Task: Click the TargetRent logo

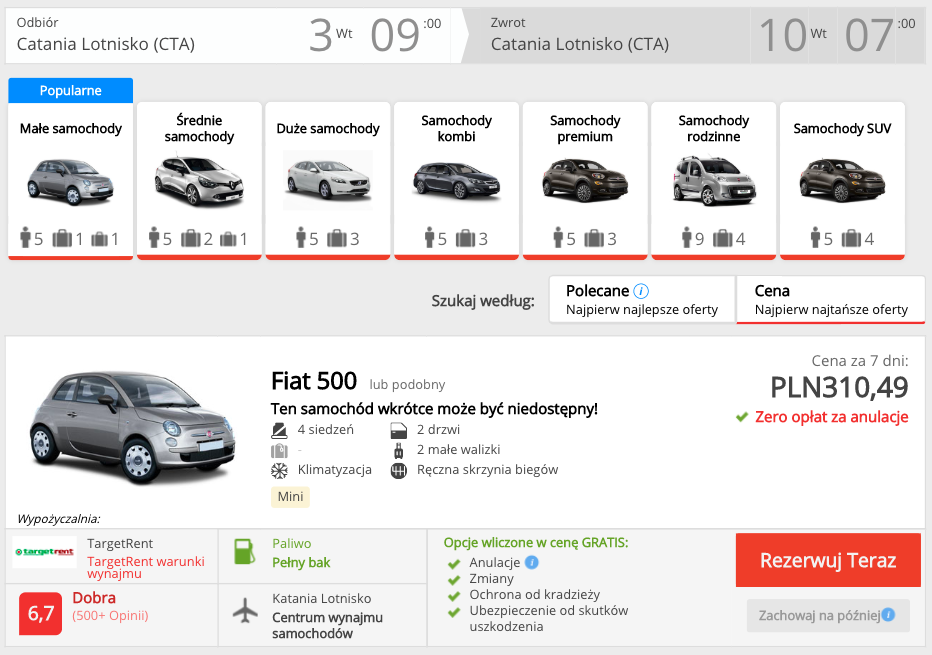Action: [x=45, y=552]
